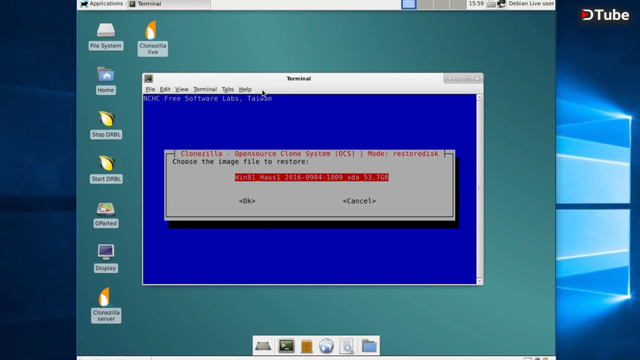Click the Stop DRBL desktop icon
Viewport: 640px width, 360px height.
[106, 125]
